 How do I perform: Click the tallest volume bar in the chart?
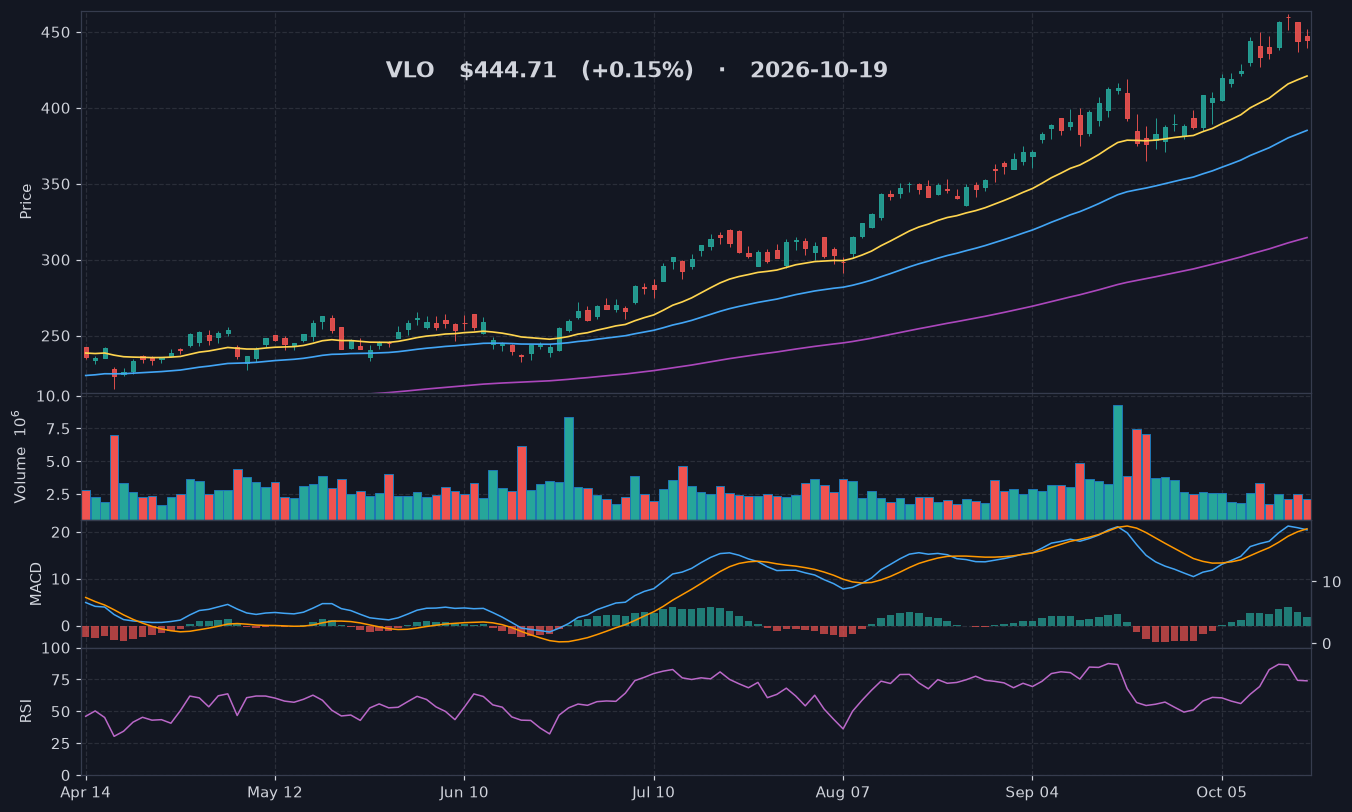click(x=1118, y=462)
